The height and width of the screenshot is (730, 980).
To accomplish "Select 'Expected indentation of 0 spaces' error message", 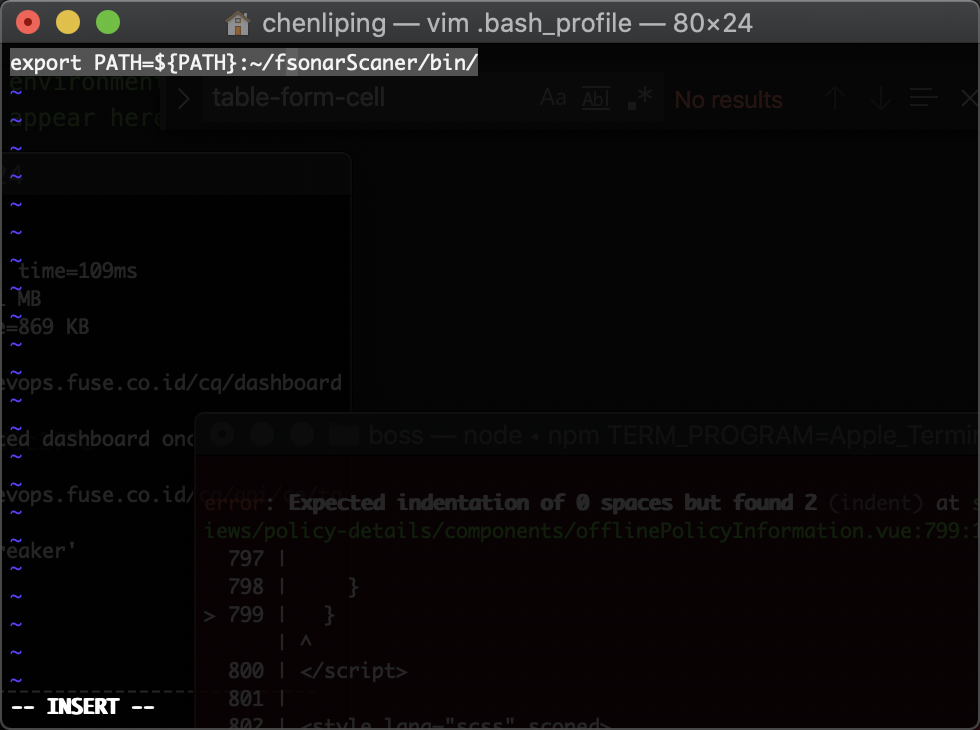I will [x=553, y=502].
